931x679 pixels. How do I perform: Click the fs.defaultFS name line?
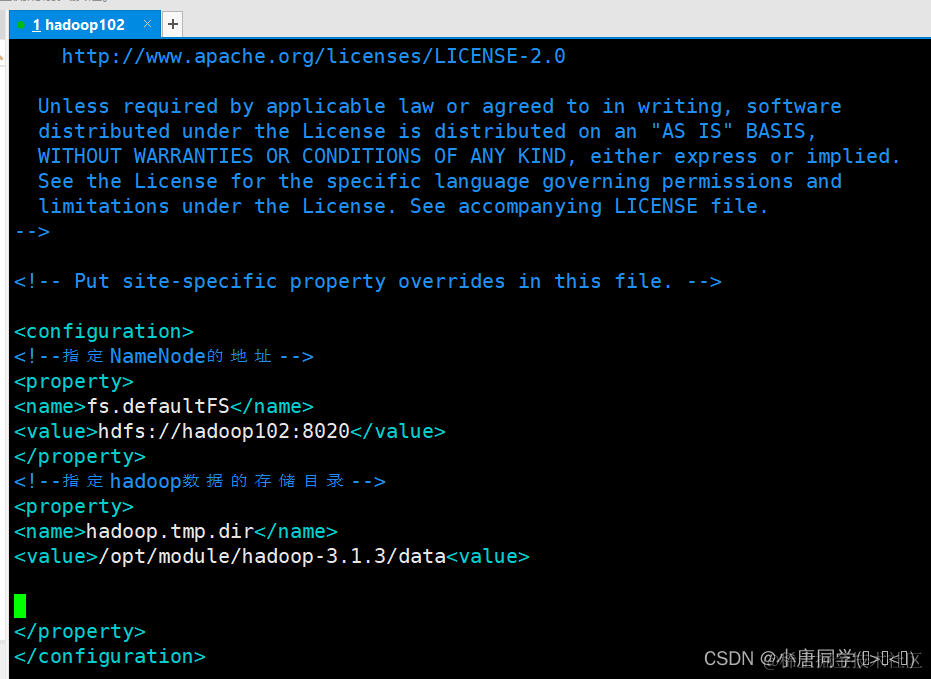164,406
